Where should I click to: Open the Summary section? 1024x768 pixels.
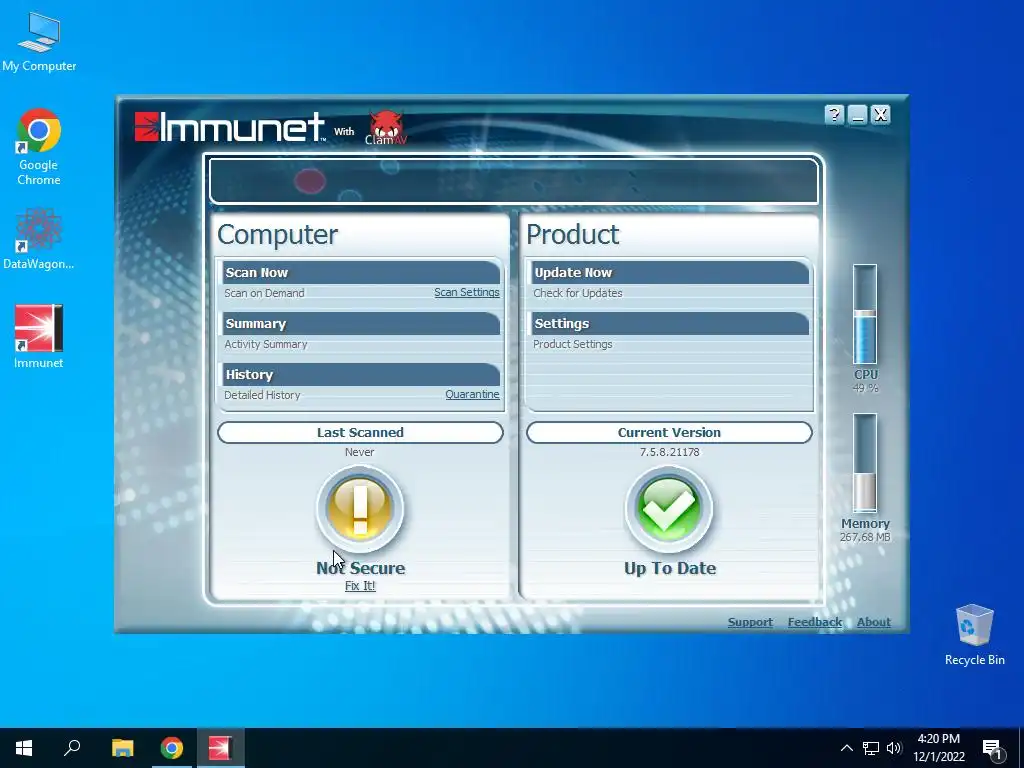[x=361, y=324]
